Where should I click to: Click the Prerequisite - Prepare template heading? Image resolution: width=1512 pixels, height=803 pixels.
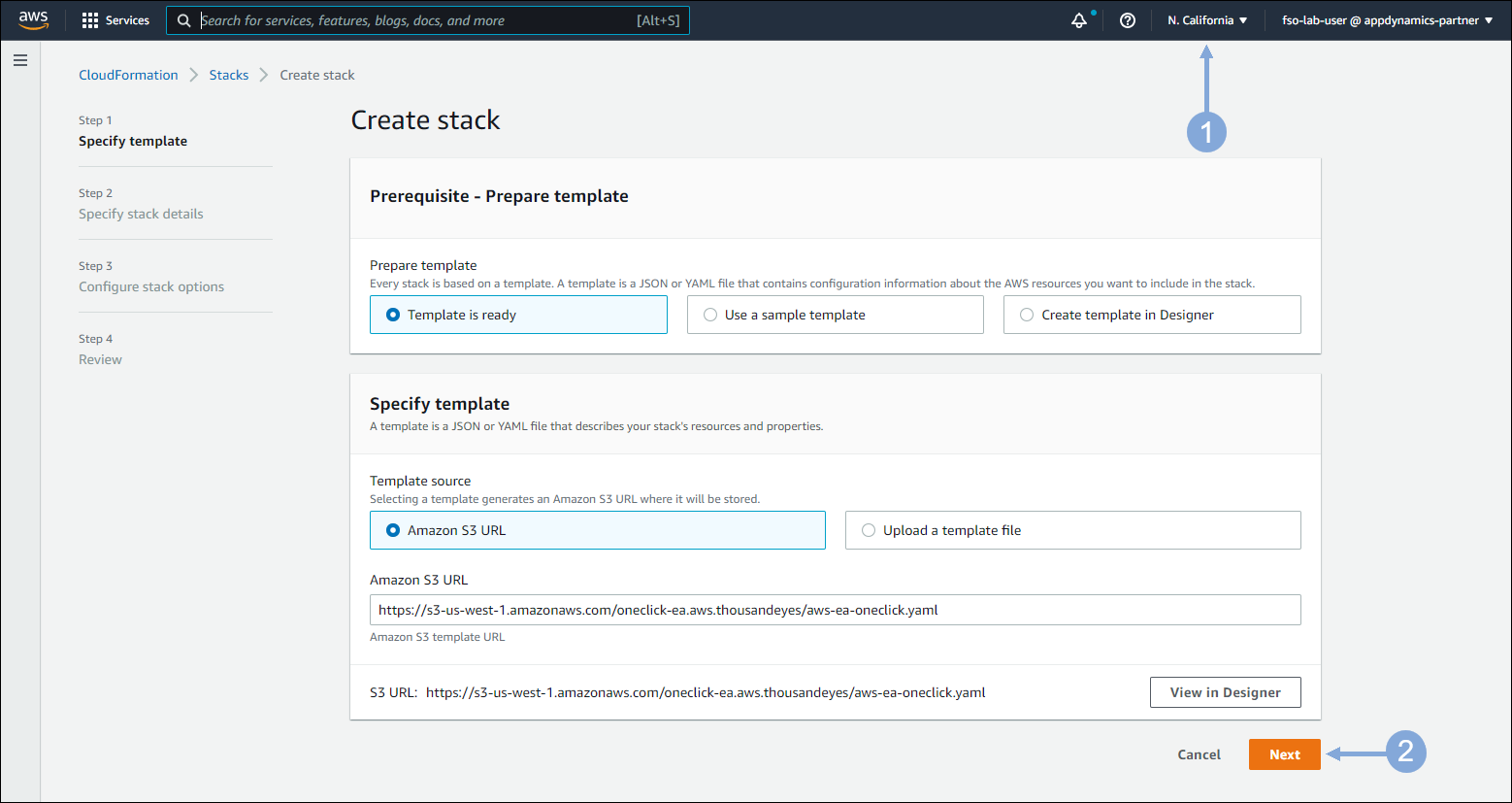499,196
